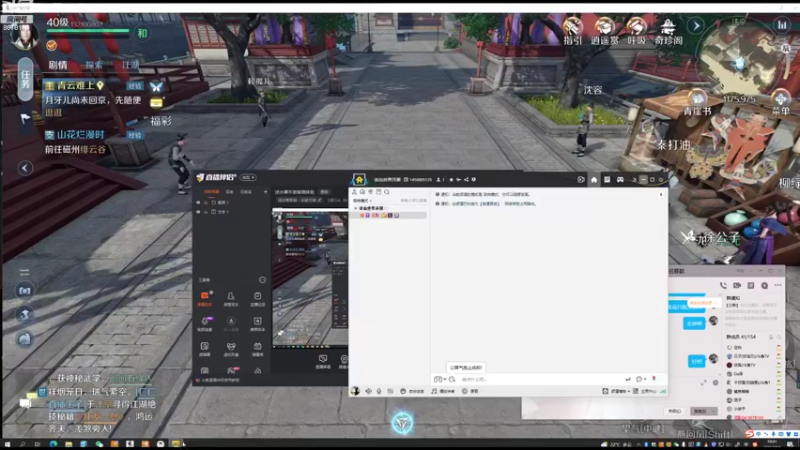Open the 直播伴侣 mode pill dropdown
The width and height of the screenshot is (800, 450).
coord(248,178)
